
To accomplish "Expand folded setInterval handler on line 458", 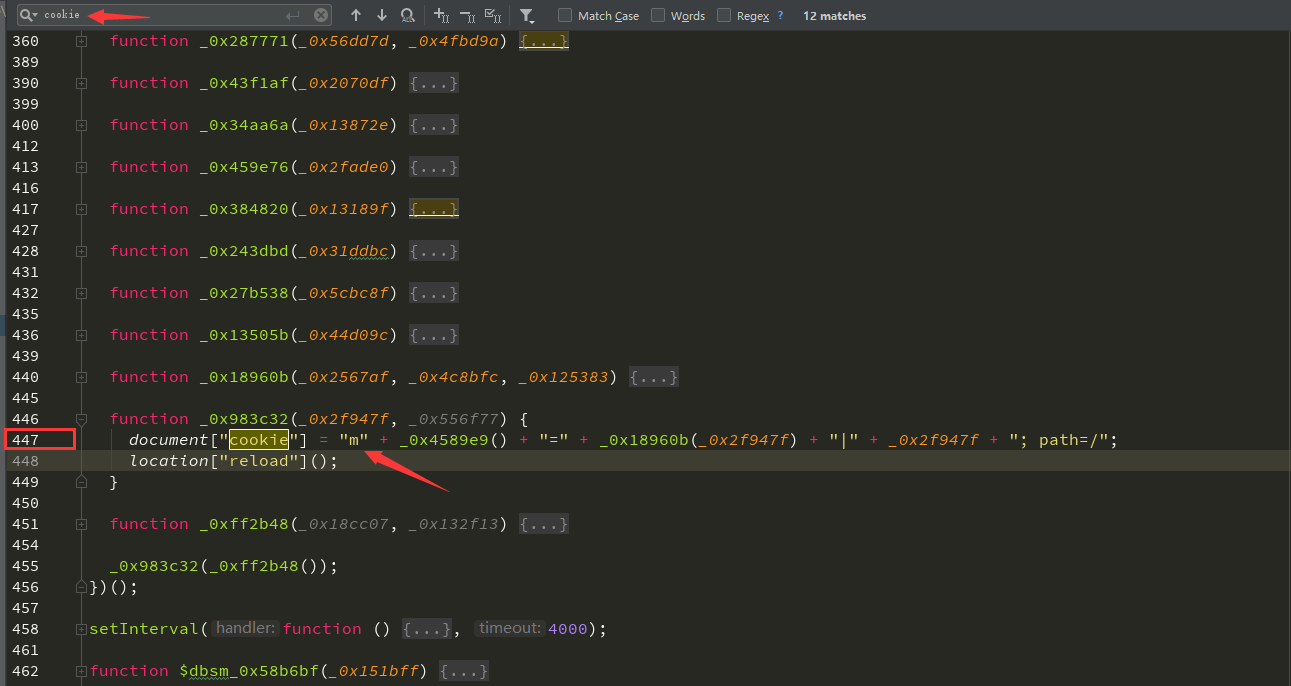I will [x=428, y=629].
